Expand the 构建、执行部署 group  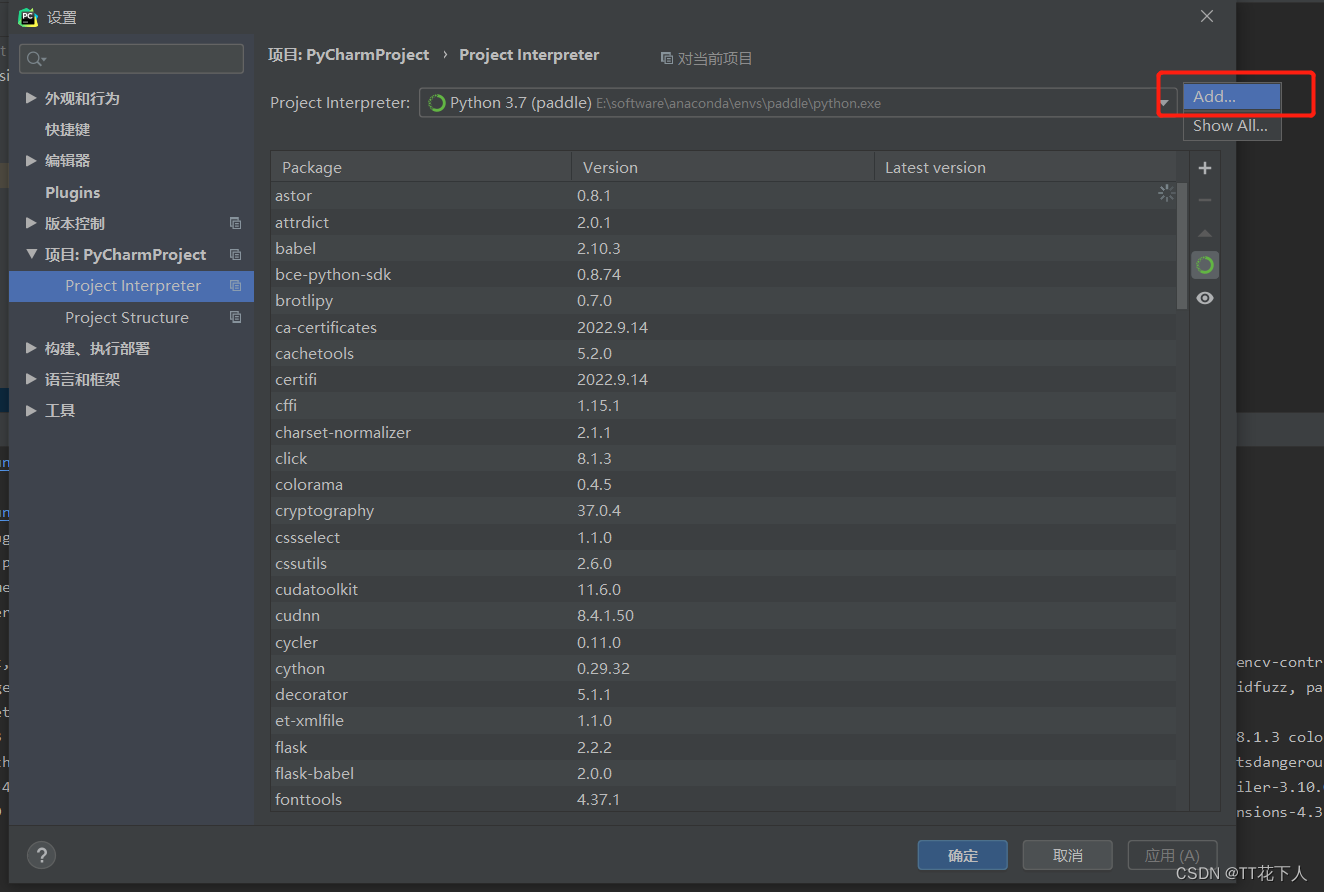coord(31,348)
